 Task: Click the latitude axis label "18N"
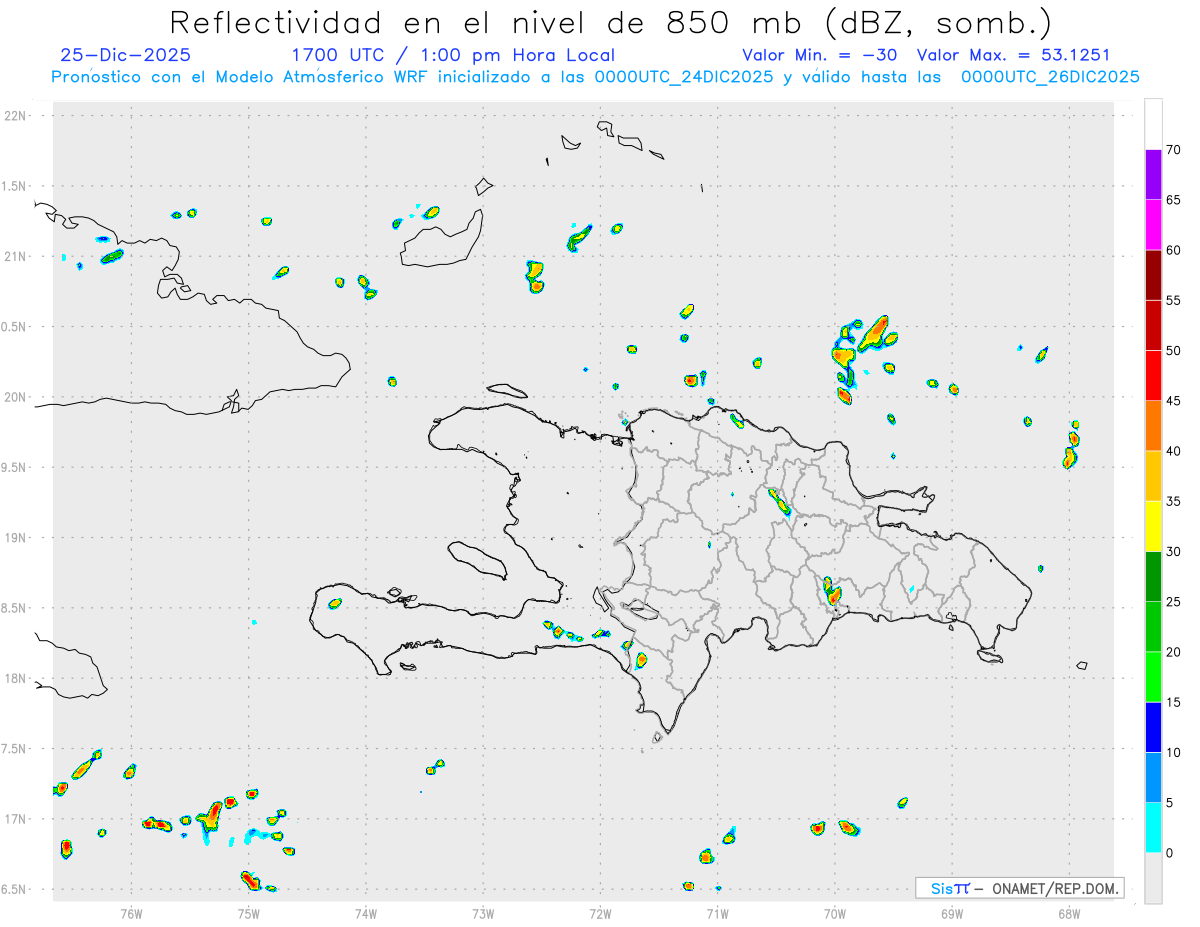(x=15, y=679)
